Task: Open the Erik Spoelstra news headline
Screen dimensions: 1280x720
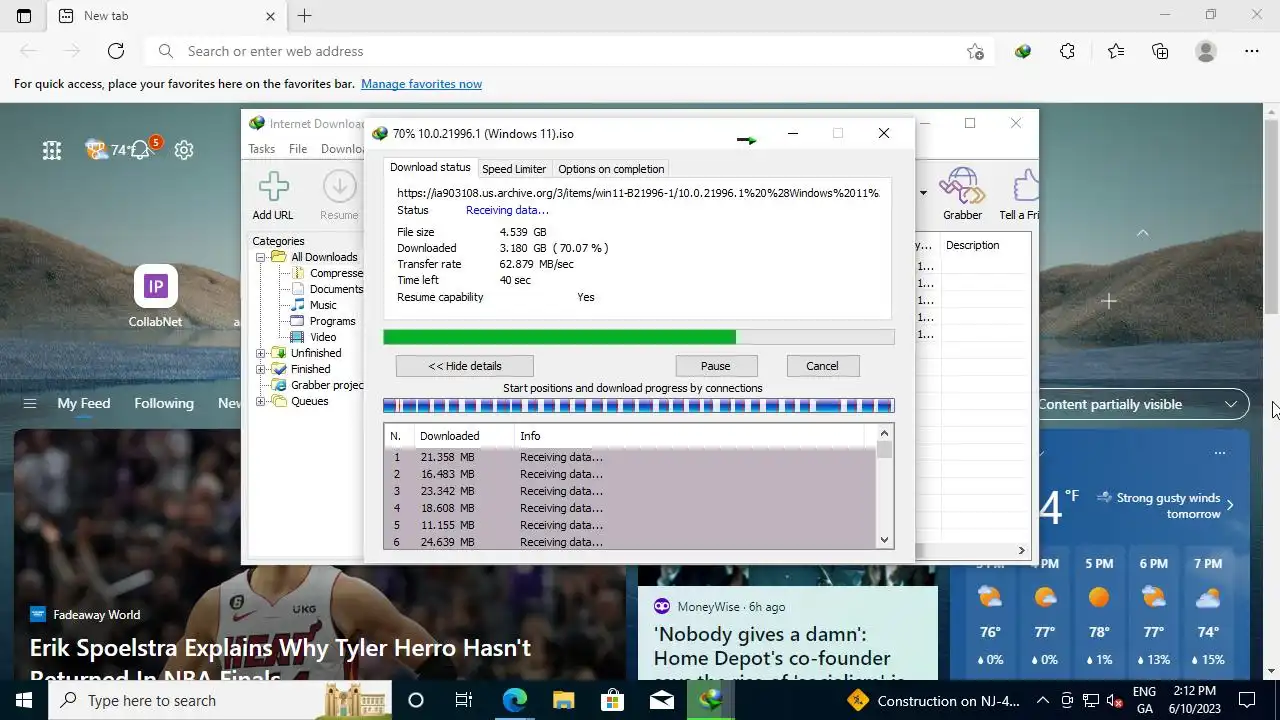Action: (280, 660)
